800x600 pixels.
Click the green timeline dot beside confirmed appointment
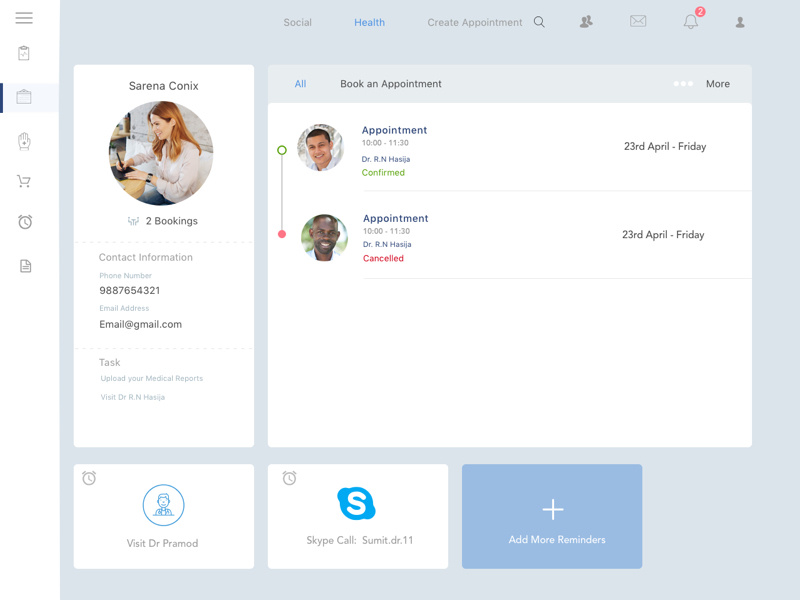click(x=282, y=149)
